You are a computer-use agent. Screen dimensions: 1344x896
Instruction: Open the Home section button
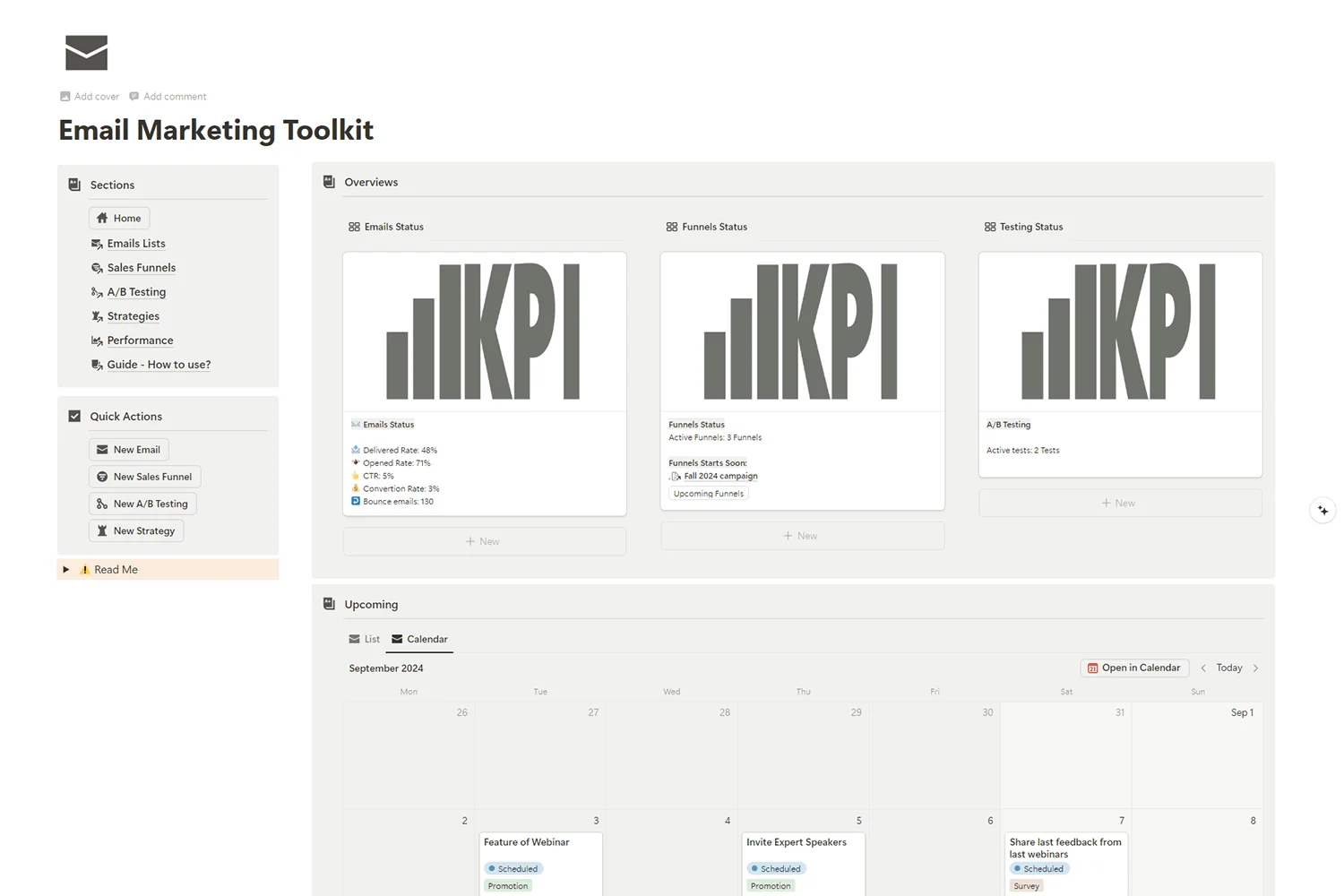point(119,218)
